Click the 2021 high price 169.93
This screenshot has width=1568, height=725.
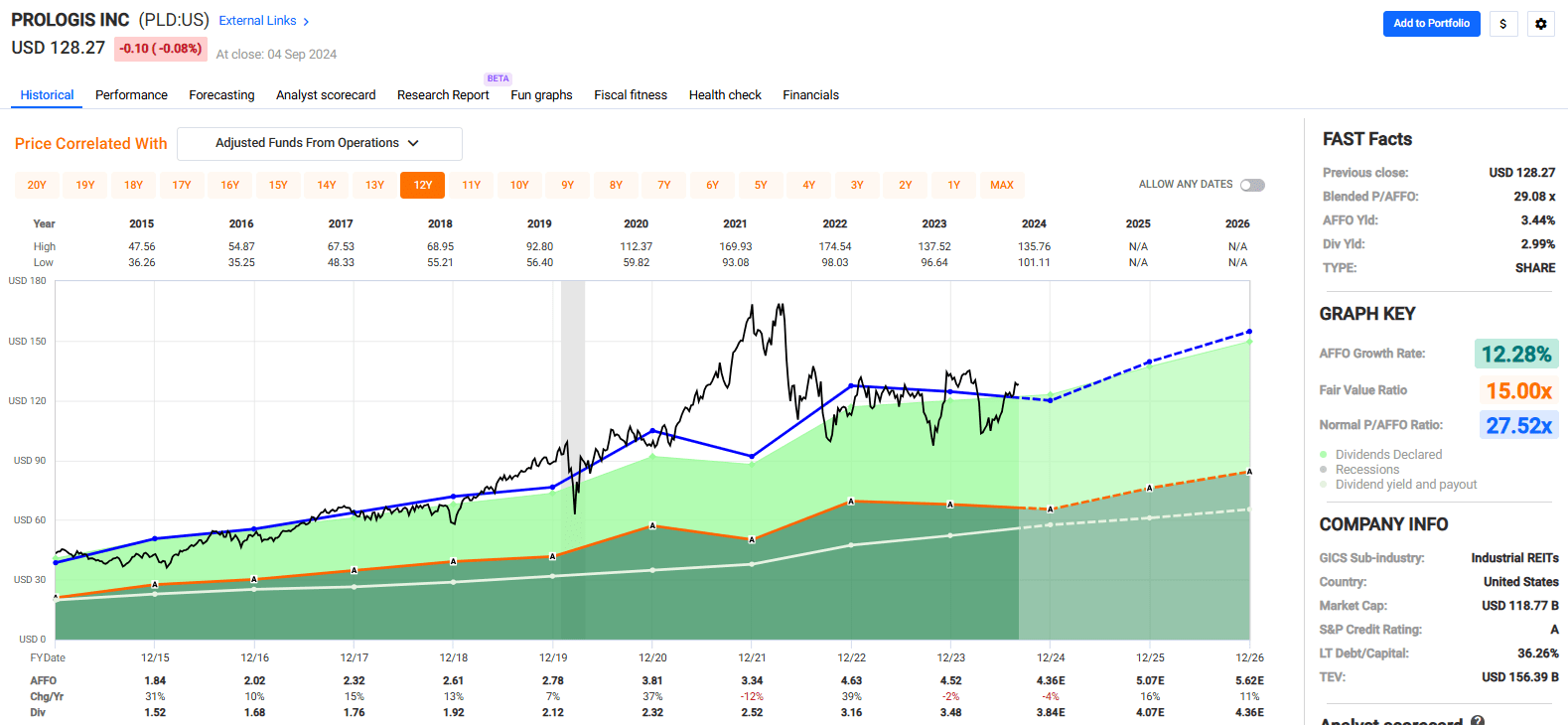pyautogui.click(x=736, y=246)
